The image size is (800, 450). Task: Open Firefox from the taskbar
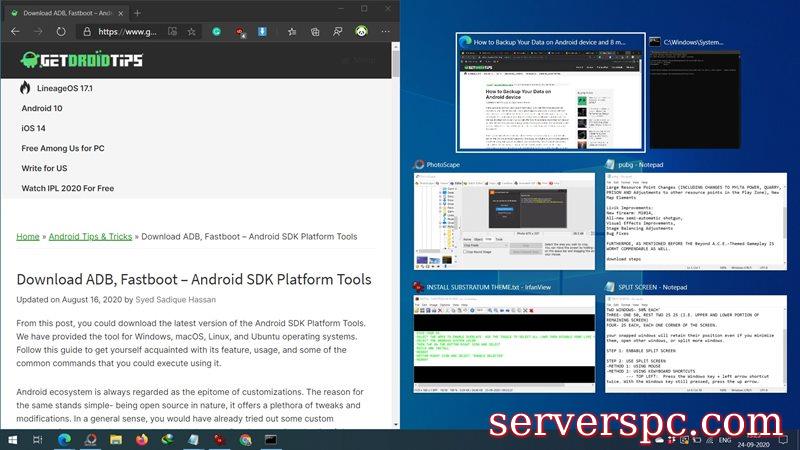[x=141, y=440]
